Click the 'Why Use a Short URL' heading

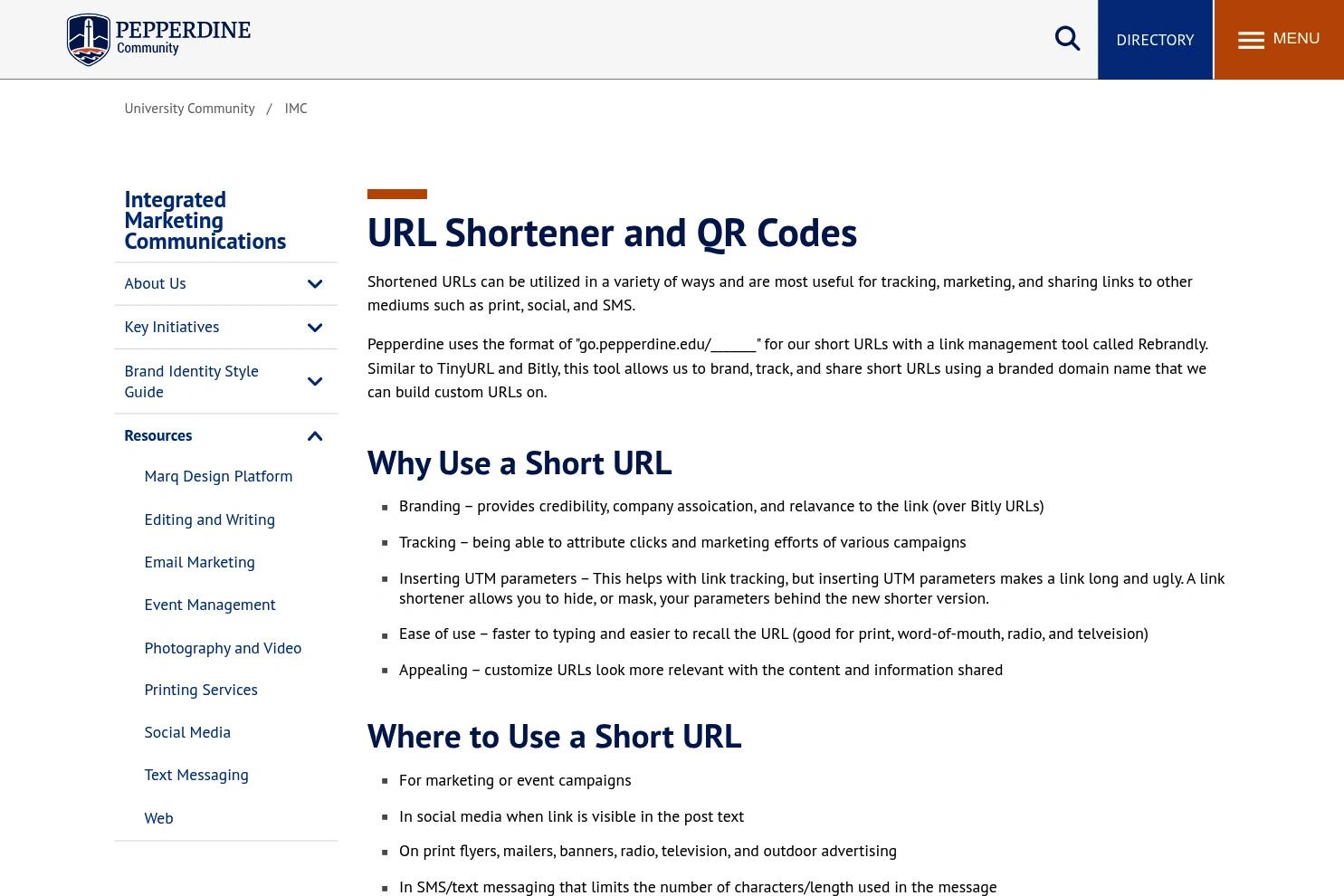coord(519,462)
